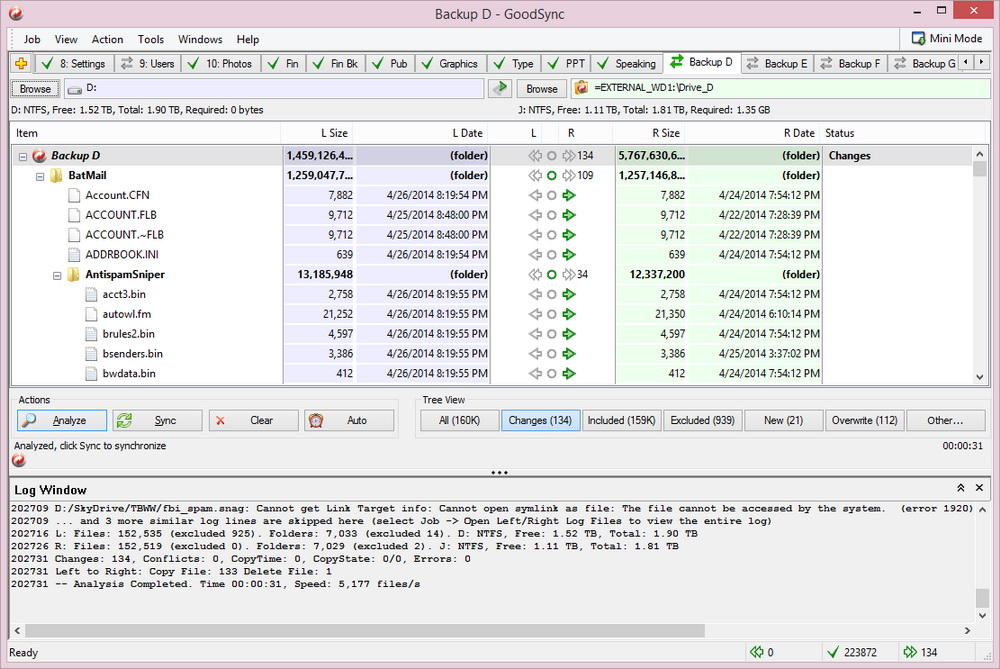1000x669 pixels.
Task: Show New (21) tree view filter
Action: click(783, 420)
